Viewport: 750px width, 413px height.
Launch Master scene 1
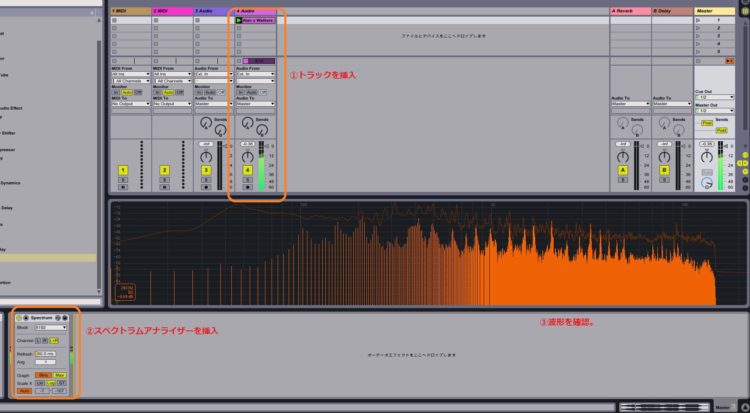[698, 21]
